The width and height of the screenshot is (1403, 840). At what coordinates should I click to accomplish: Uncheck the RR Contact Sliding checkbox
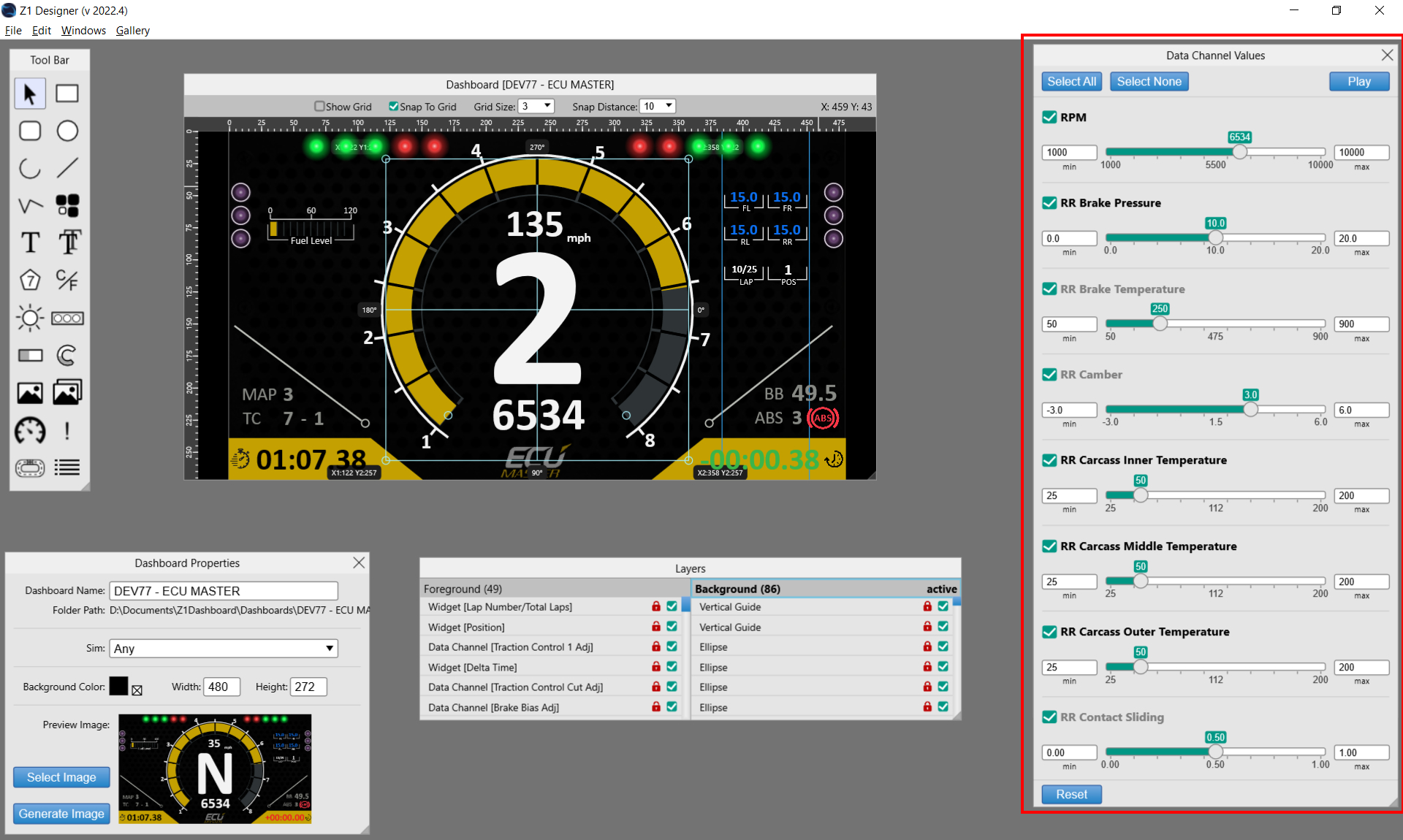[1049, 717]
